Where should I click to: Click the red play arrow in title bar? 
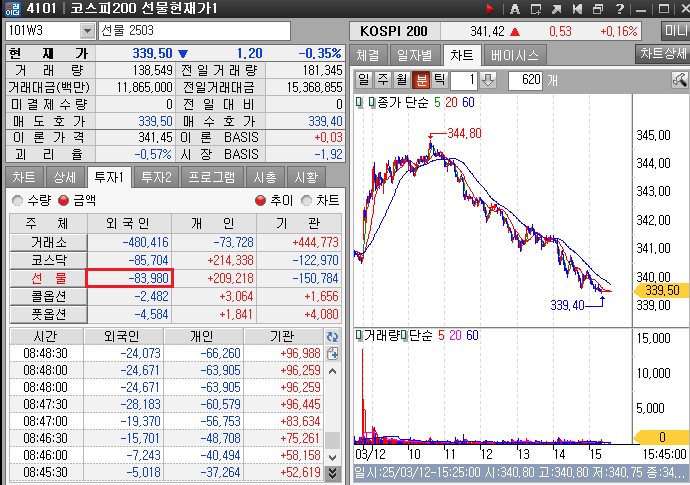(490, 9)
